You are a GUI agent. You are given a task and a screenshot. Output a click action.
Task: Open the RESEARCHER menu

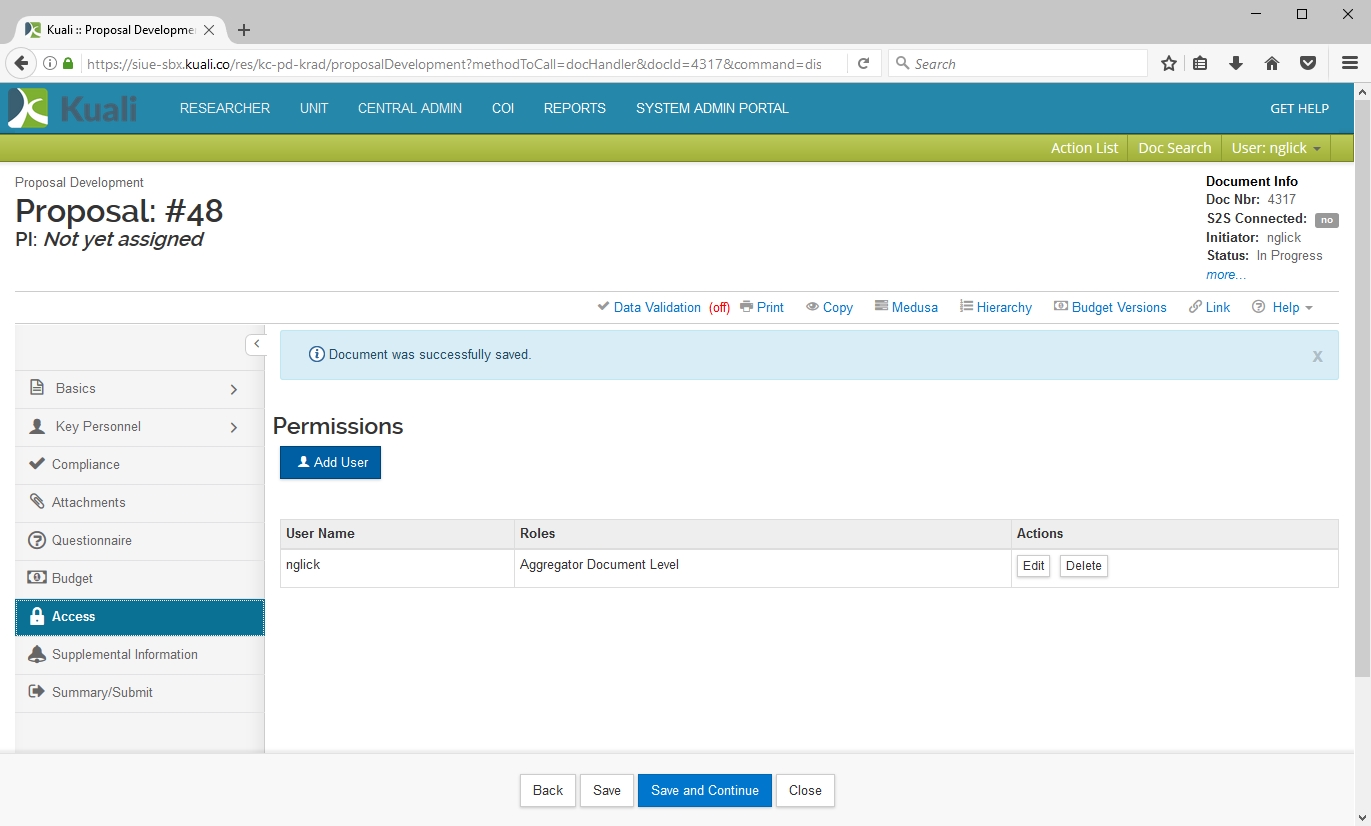[x=225, y=108]
